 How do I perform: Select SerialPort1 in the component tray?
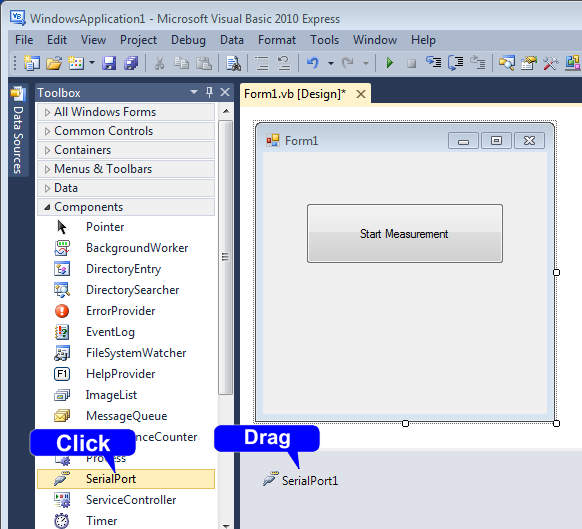301,480
